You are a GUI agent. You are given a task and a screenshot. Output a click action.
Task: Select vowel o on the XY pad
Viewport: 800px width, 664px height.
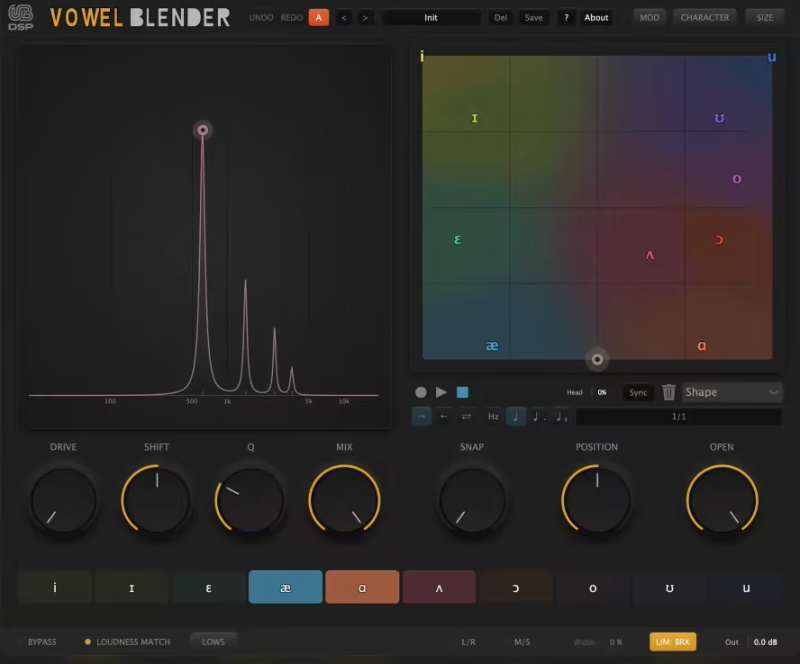(x=737, y=179)
